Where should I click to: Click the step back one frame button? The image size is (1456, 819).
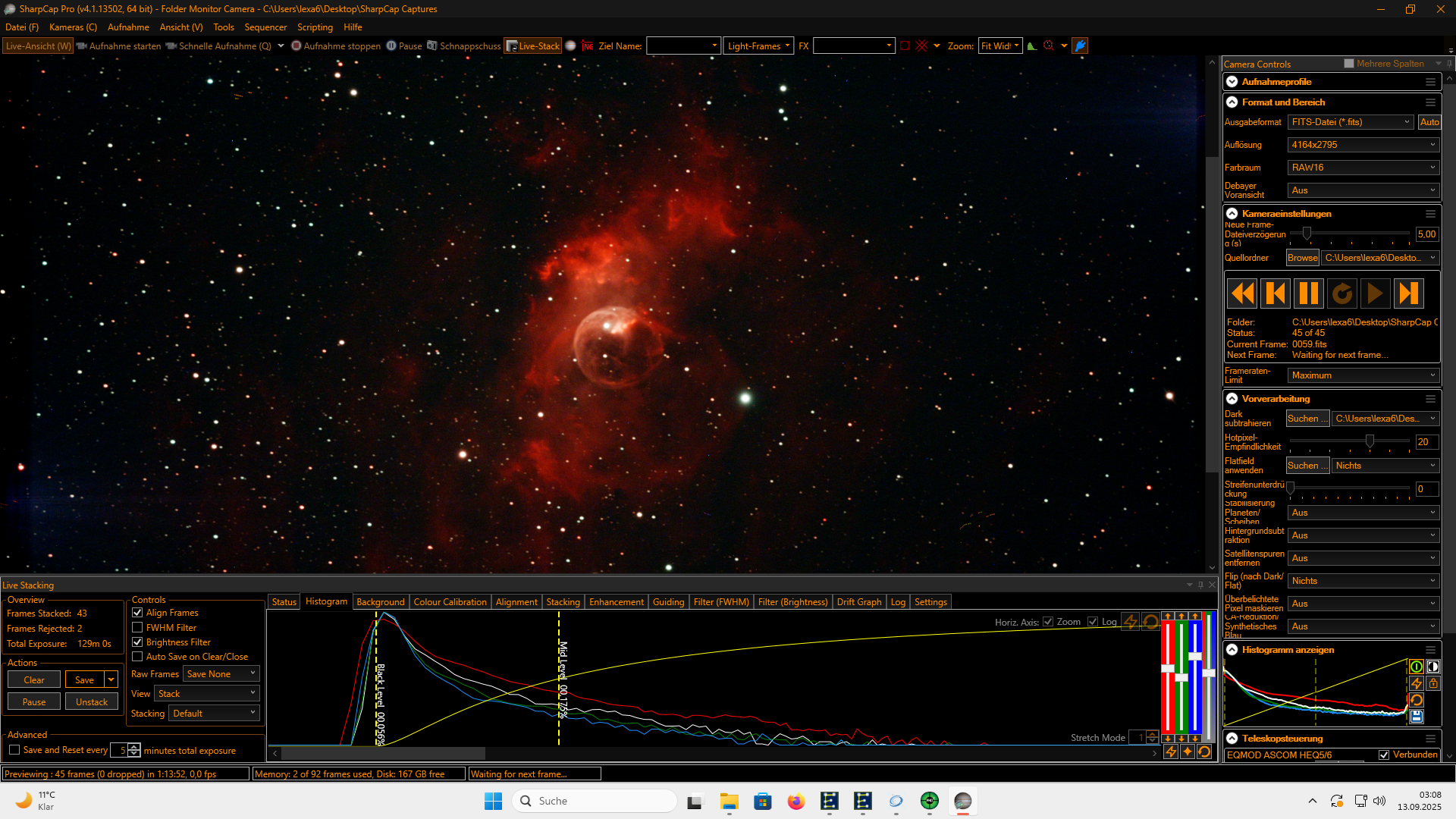coord(1276,293)
